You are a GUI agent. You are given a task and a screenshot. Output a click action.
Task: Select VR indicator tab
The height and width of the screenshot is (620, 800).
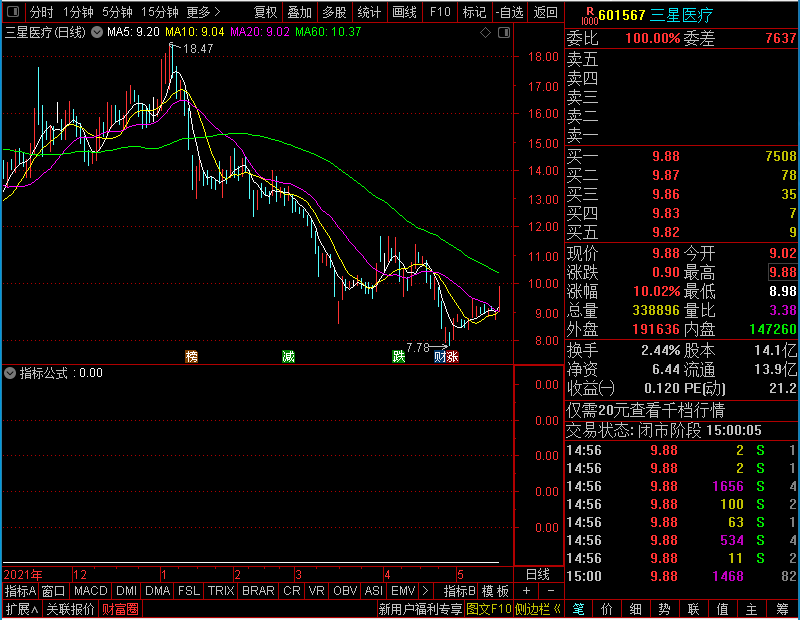click(316, 591)
